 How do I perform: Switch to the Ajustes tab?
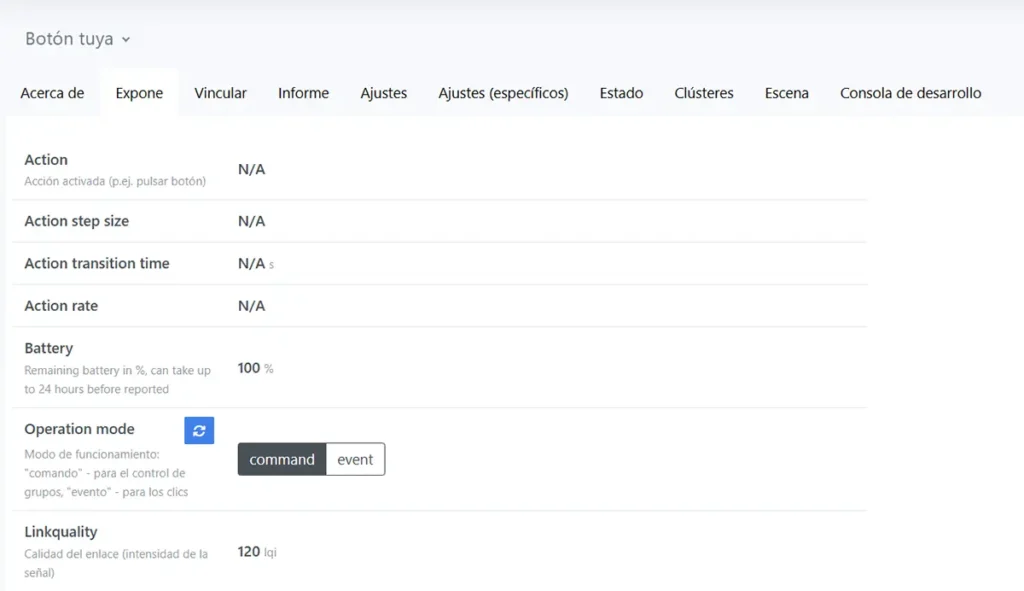point(383,93)
